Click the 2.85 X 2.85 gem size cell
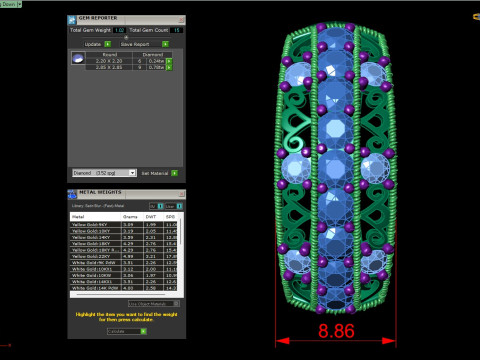Screen dimensions: 480x360 [109, 67]
